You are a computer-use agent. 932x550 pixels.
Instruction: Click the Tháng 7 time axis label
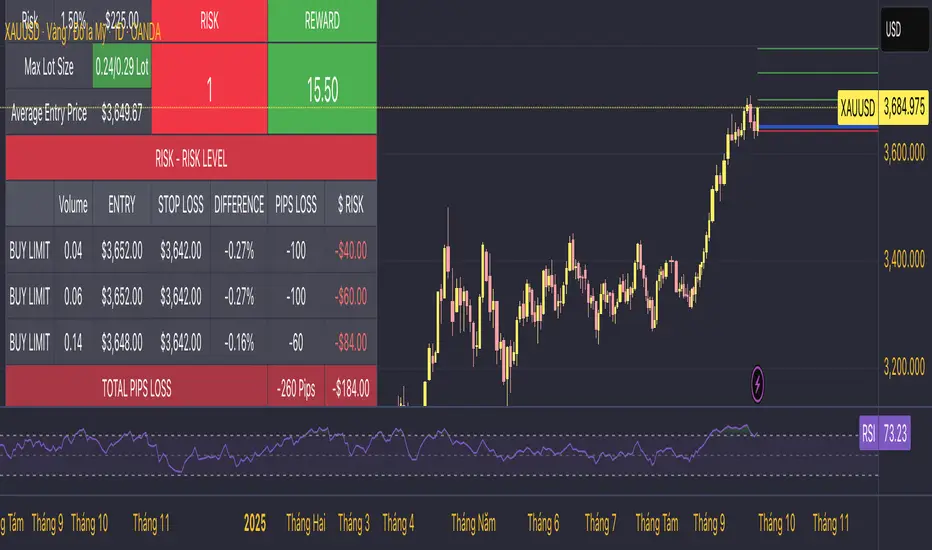pos(600,523)
